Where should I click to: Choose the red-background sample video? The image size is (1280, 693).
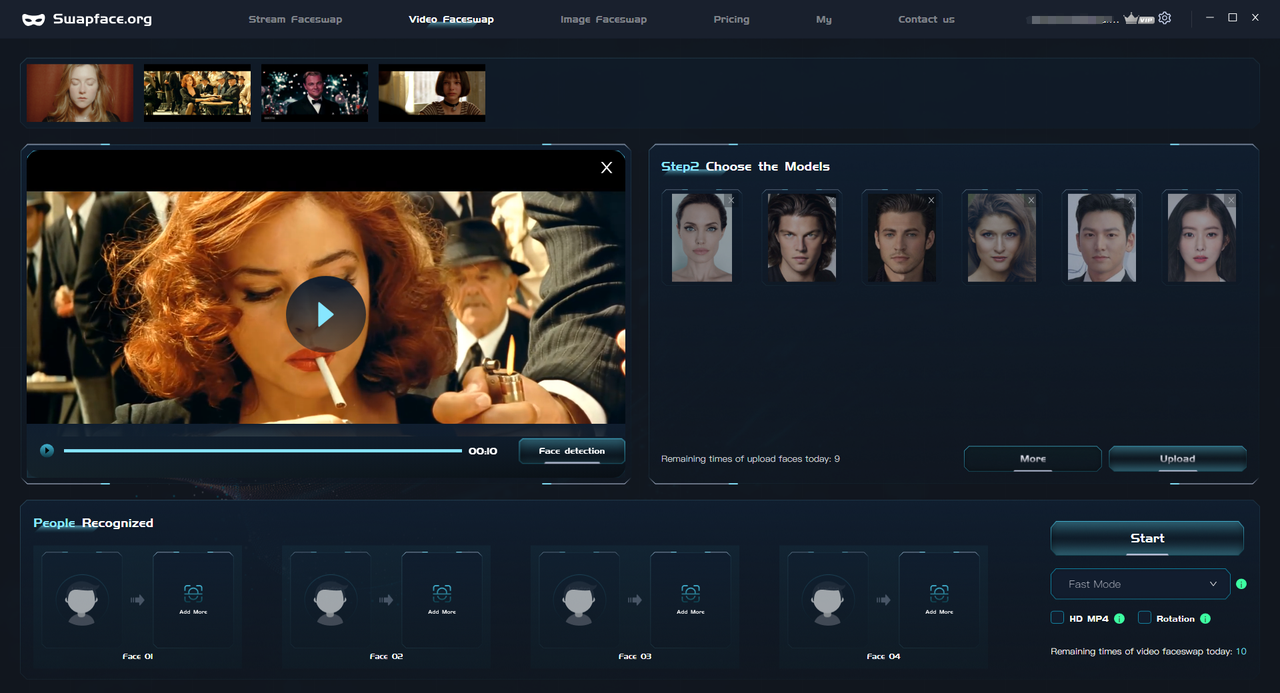[80, 93]
